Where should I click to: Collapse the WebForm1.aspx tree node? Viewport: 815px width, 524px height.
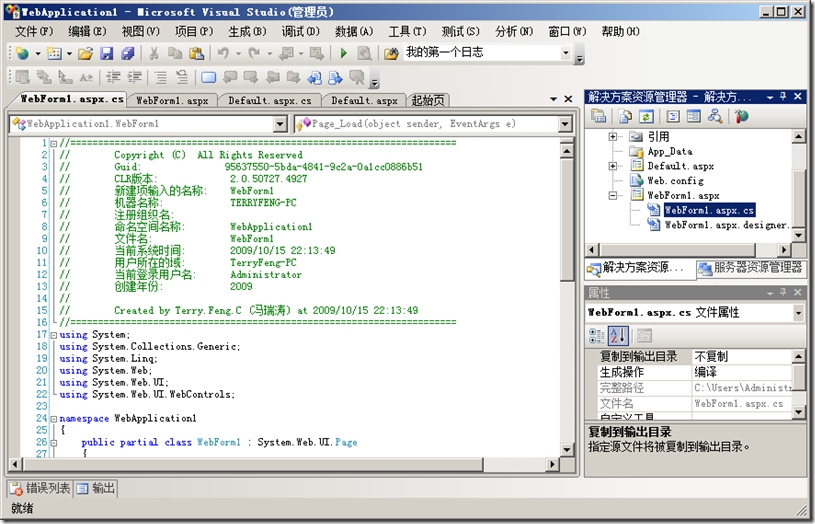(613, 196)
